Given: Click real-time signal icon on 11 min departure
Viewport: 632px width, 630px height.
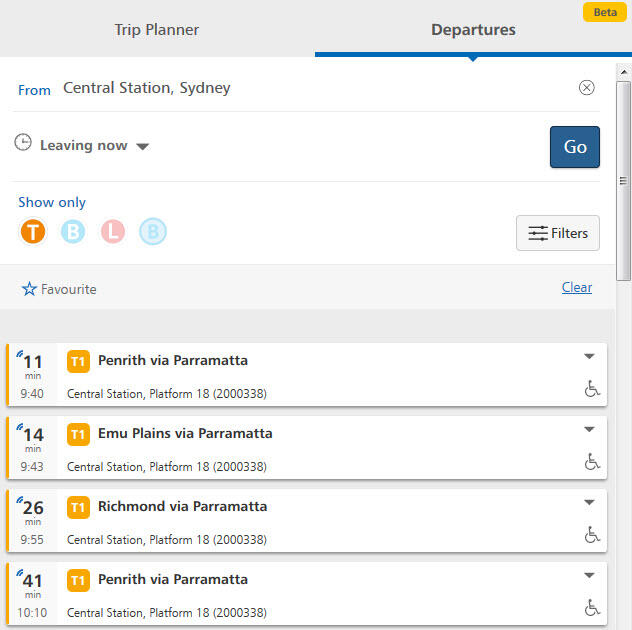Looking at the screenshot, I should [x=19, y=354].
